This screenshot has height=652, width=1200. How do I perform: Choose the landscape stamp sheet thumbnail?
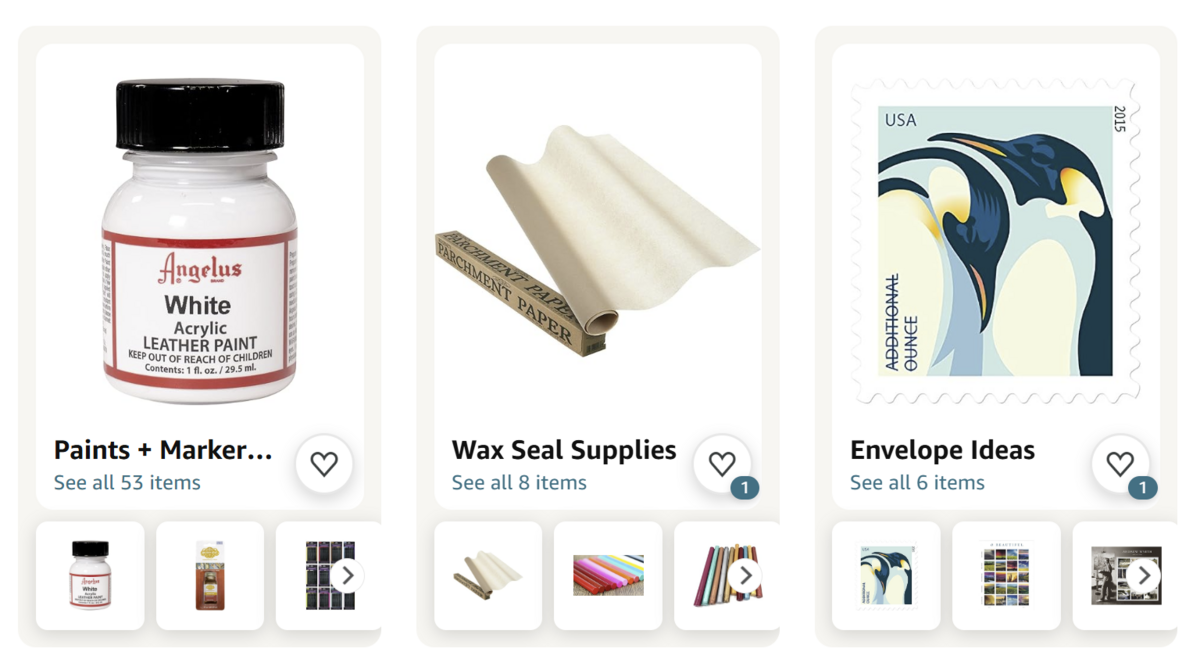[x=1006, y=576]
